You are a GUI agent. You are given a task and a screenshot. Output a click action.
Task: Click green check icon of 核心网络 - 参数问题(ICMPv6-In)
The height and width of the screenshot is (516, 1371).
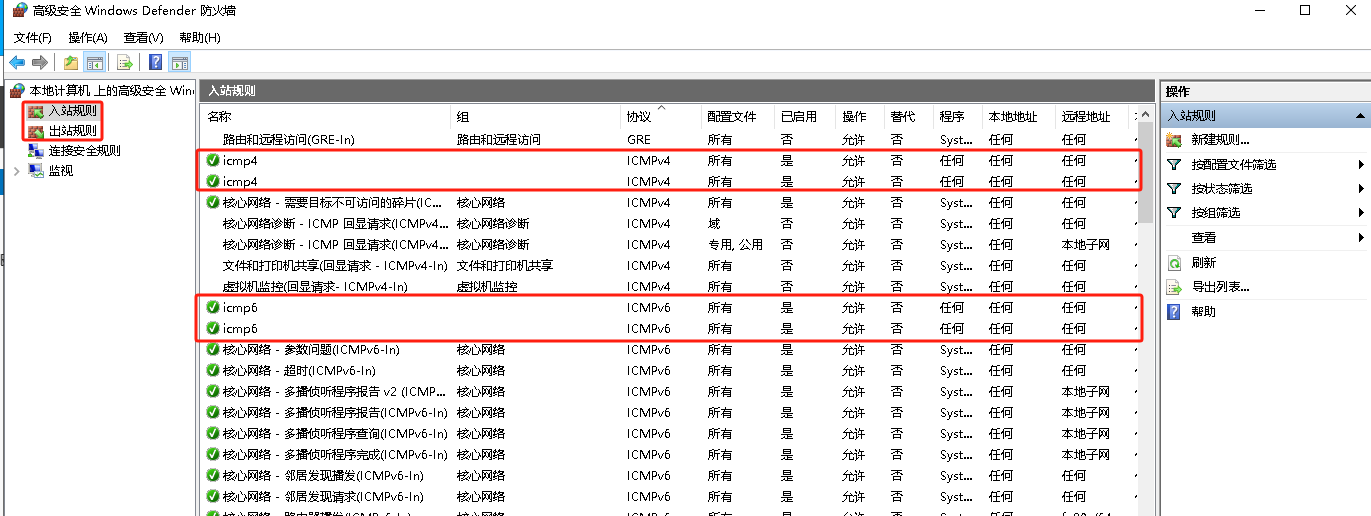click(212, 350)
